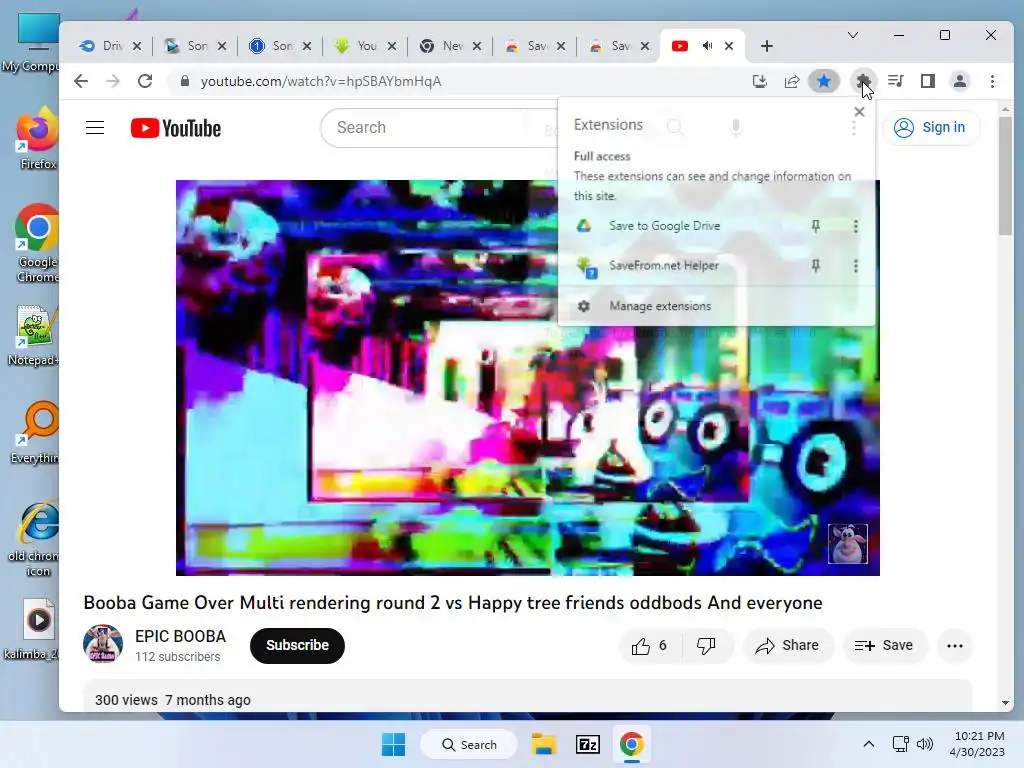This screenshot has height=768, width=1024.
Task: Click the bookmark star icon
Action: point(824,81)
